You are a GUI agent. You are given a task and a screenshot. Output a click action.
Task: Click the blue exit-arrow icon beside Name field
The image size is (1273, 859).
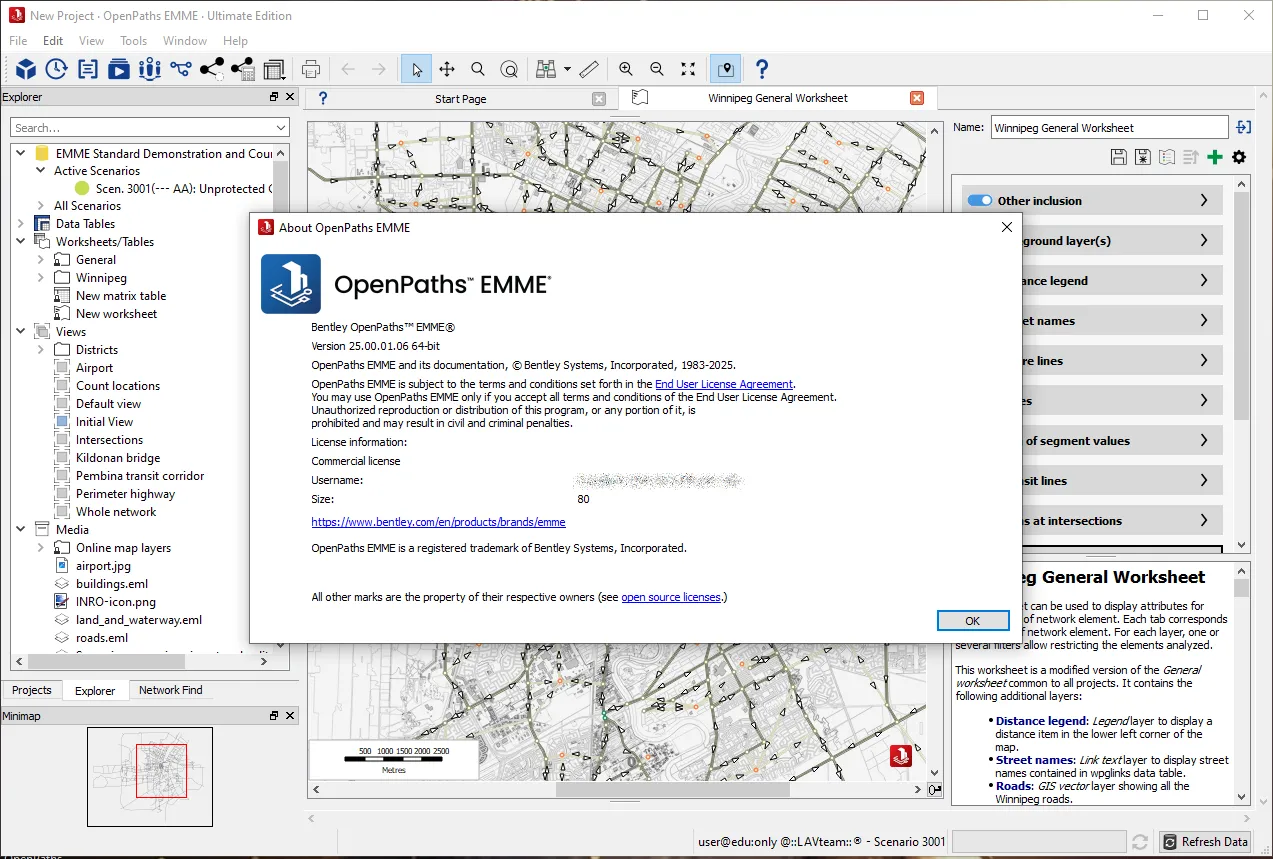[1243, 127]
